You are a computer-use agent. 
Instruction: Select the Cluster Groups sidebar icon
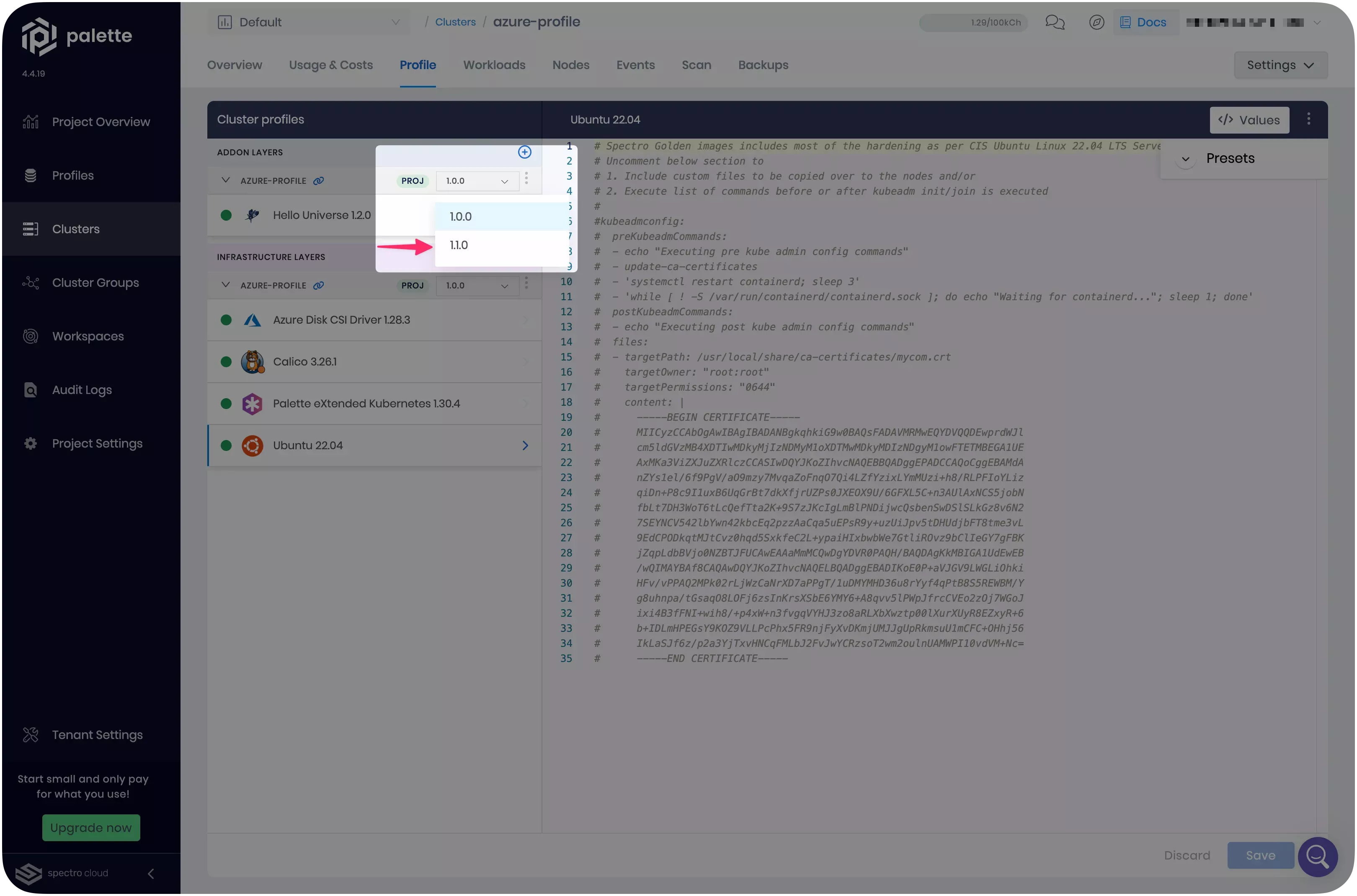(x=30, y=282)
